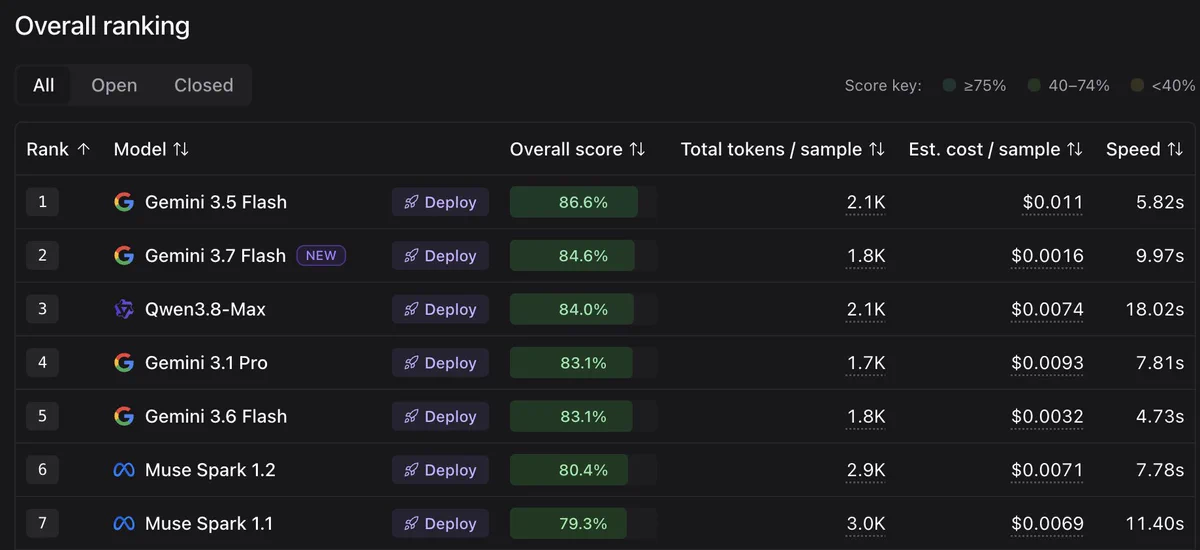Sort by Rank using the arrow icon
Screen dimensions: 1200x550
[83, 149]
